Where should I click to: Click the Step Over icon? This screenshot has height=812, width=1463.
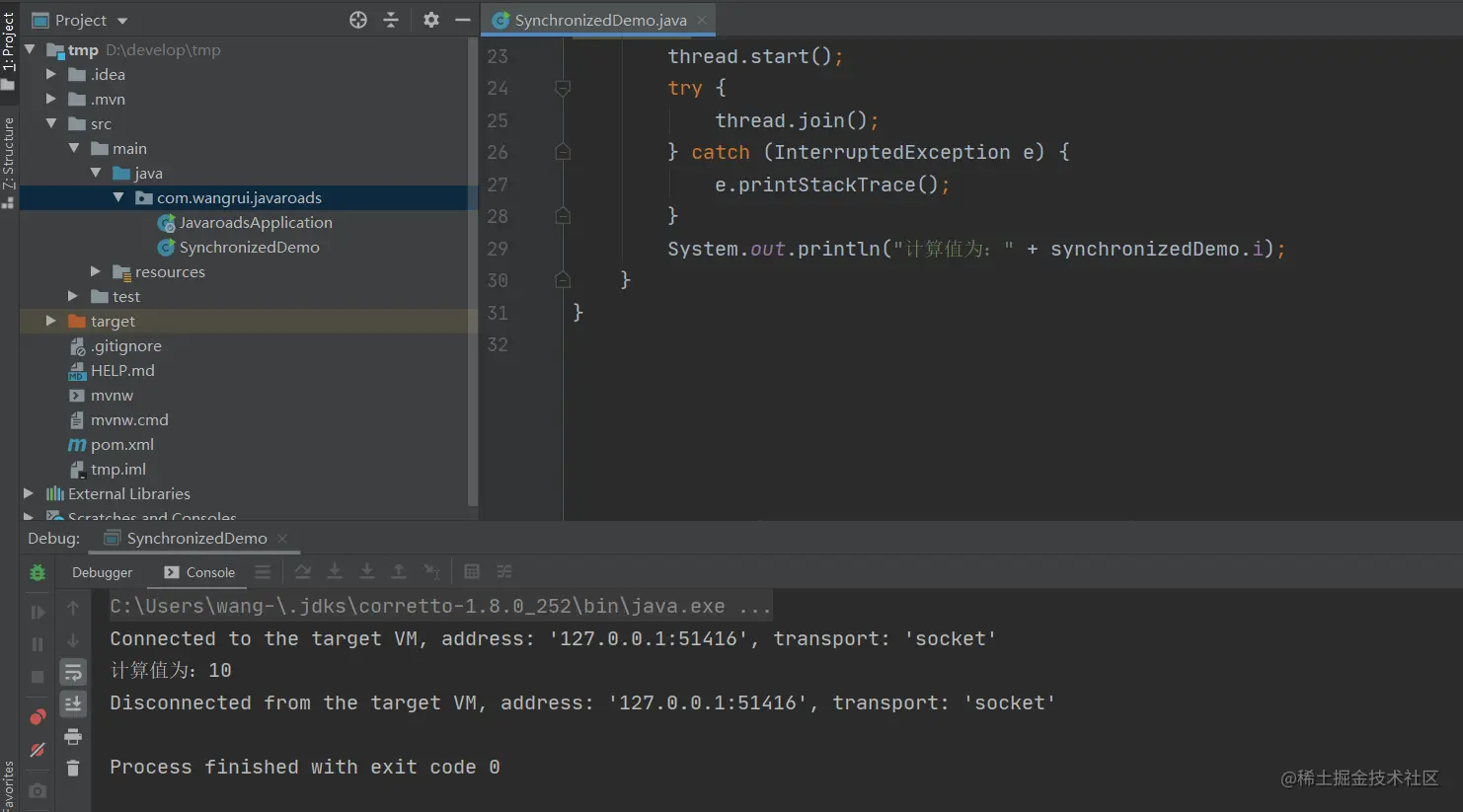(x=303, y=571)
